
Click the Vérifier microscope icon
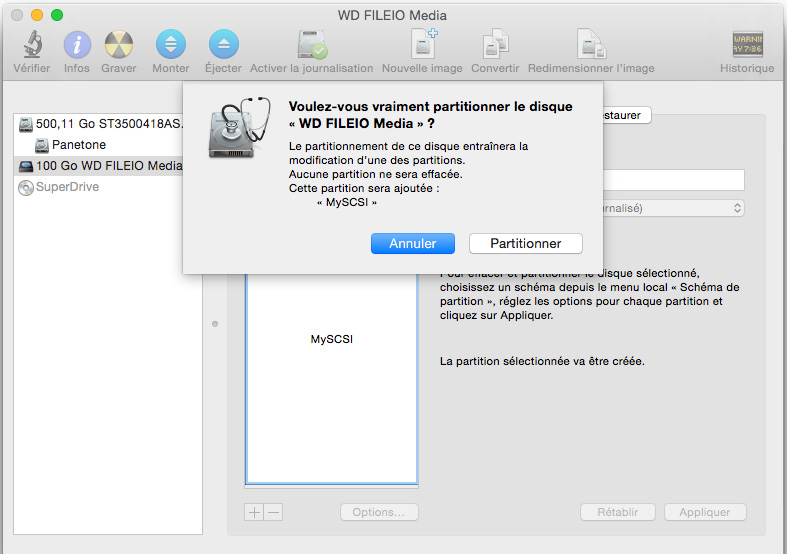pyautogui.click(x=33, y=44)
